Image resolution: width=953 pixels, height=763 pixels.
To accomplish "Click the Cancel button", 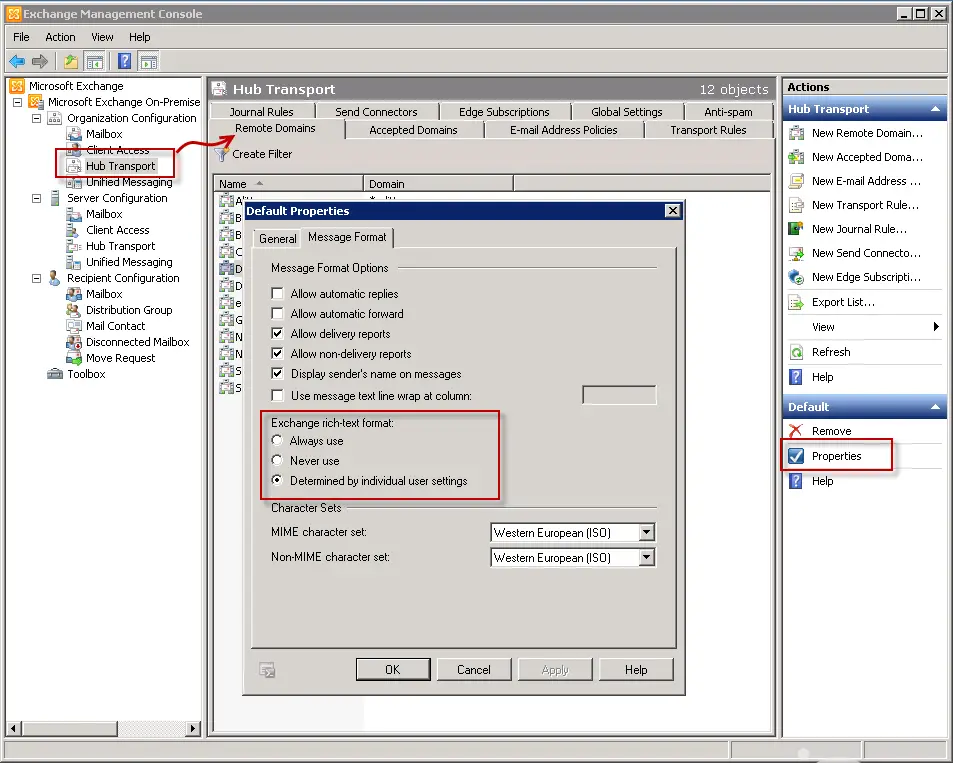I will pyautogui.click(x=473, y=670).
